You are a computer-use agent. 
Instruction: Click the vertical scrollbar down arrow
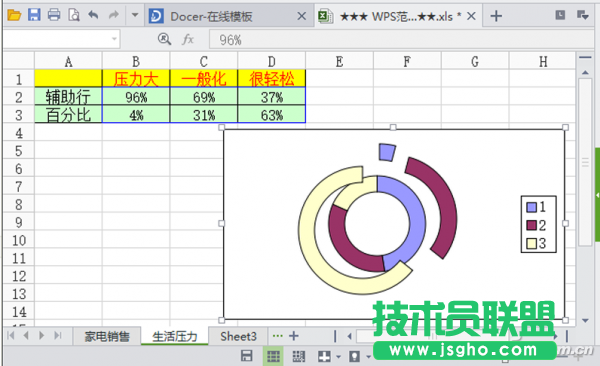585,320
